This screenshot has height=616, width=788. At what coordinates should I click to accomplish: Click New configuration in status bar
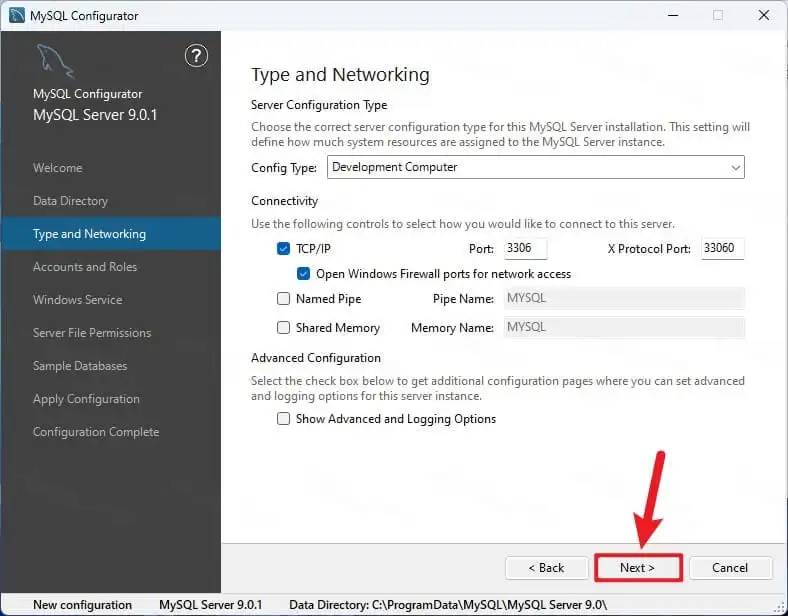point(82,605)
